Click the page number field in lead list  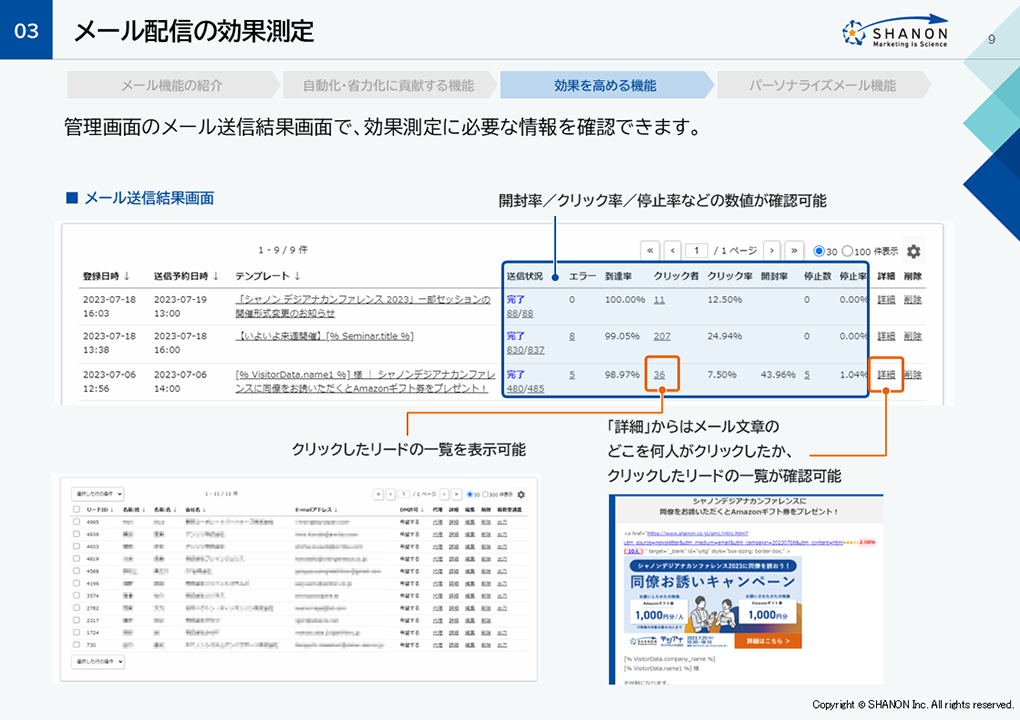pos(403,494)
